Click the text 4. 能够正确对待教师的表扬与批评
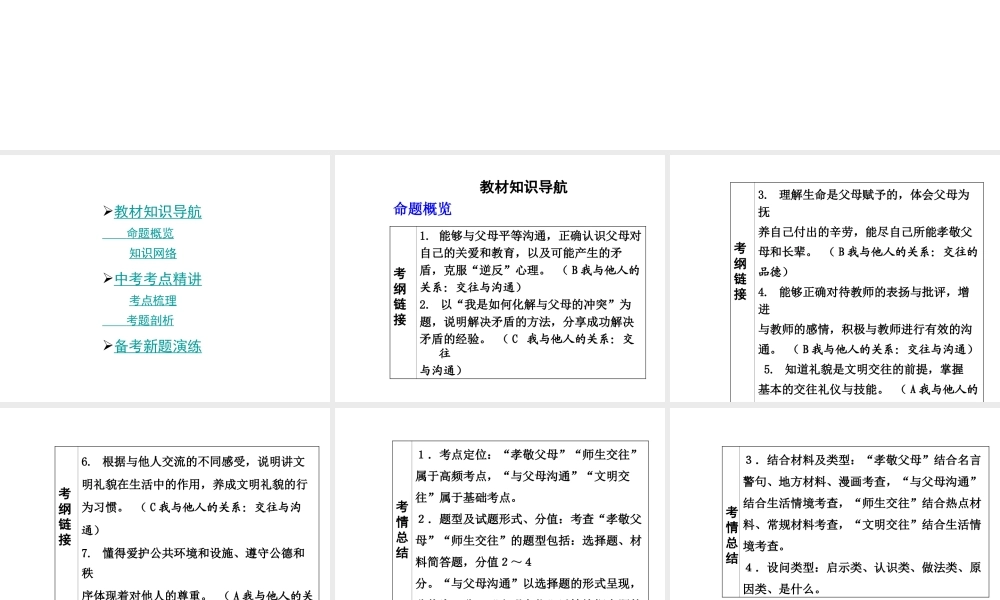 point(864,292)
